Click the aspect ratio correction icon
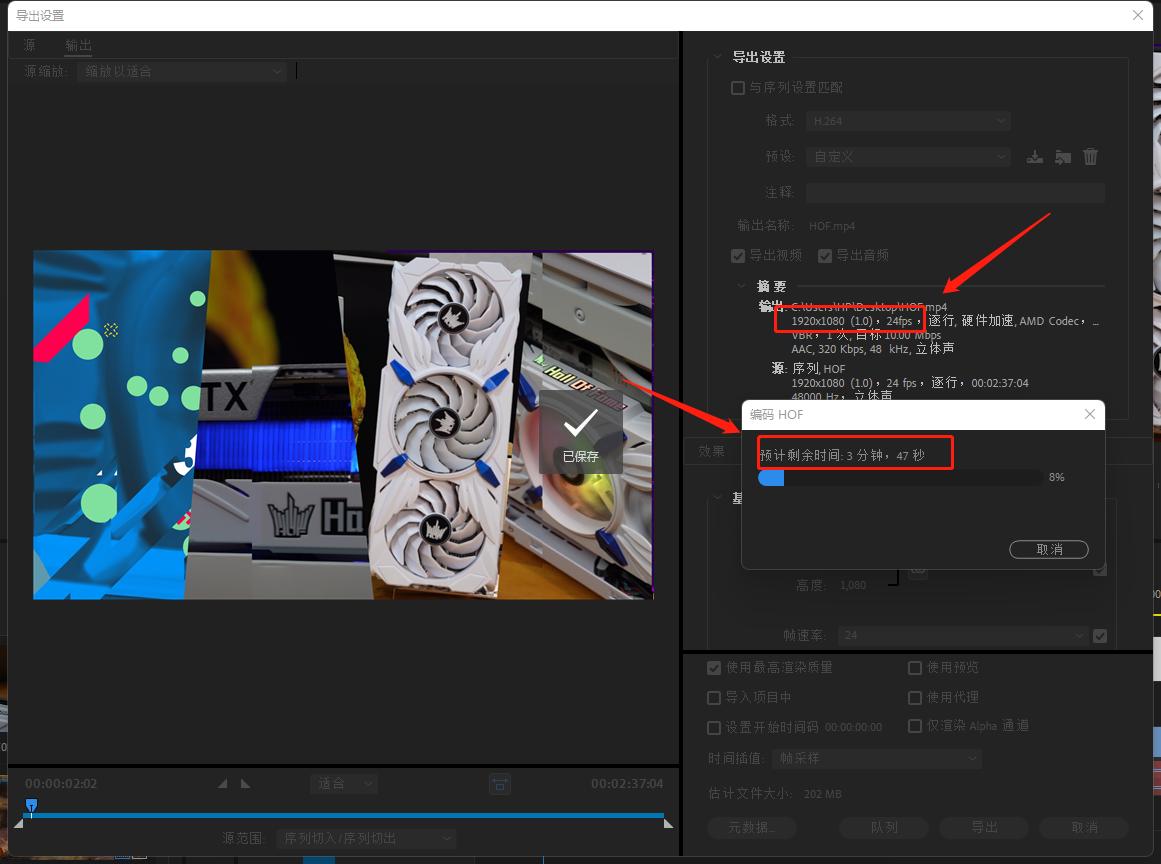 [500, 784]
